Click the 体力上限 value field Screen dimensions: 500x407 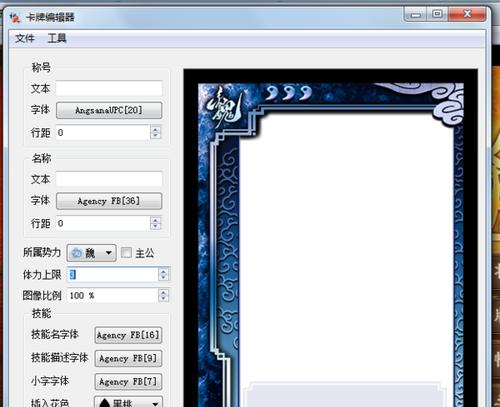pos(113,275)
